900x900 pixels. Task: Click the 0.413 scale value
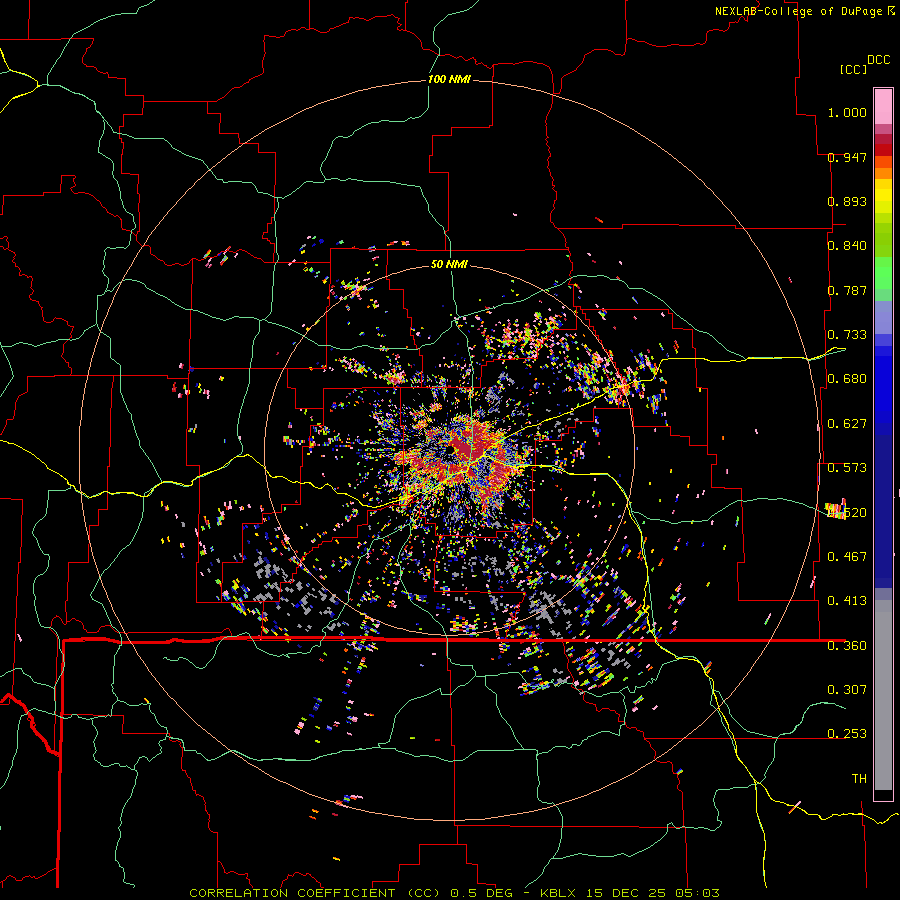[847, 601]
